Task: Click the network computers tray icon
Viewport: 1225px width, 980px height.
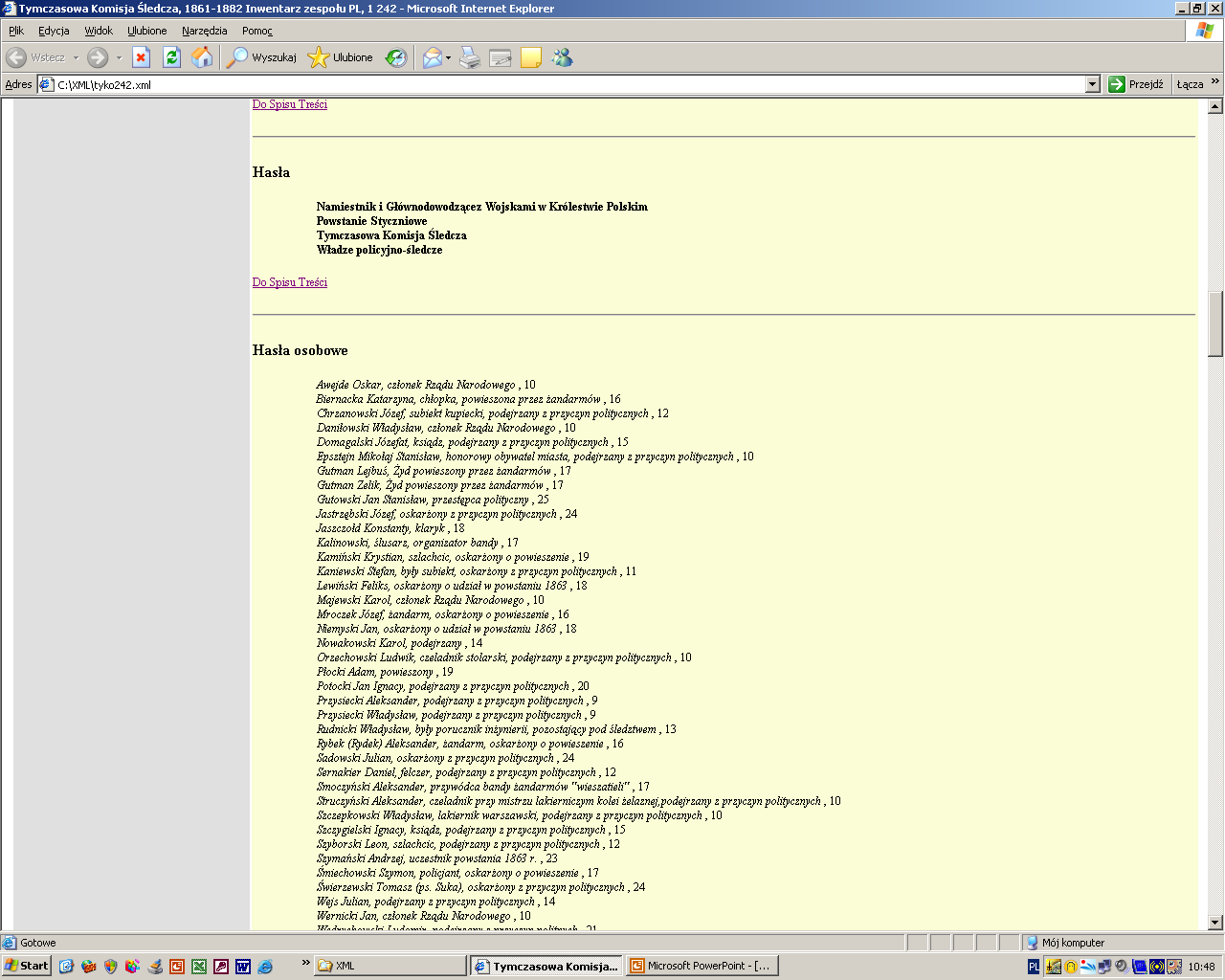Action: pyautogui.click(x=1104, y=967)
